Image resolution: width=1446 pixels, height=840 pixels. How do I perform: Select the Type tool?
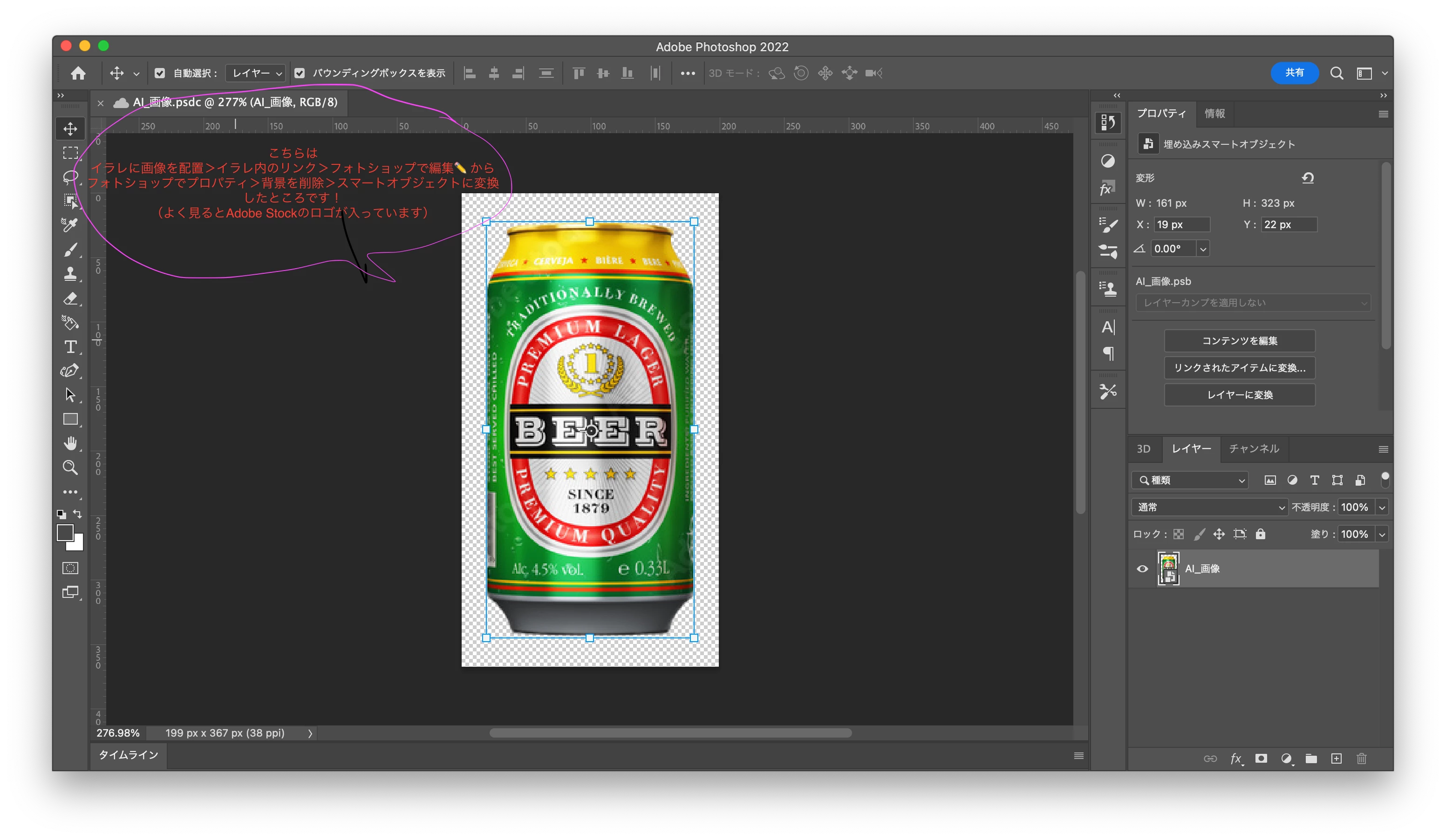click(x=70, y=347)
